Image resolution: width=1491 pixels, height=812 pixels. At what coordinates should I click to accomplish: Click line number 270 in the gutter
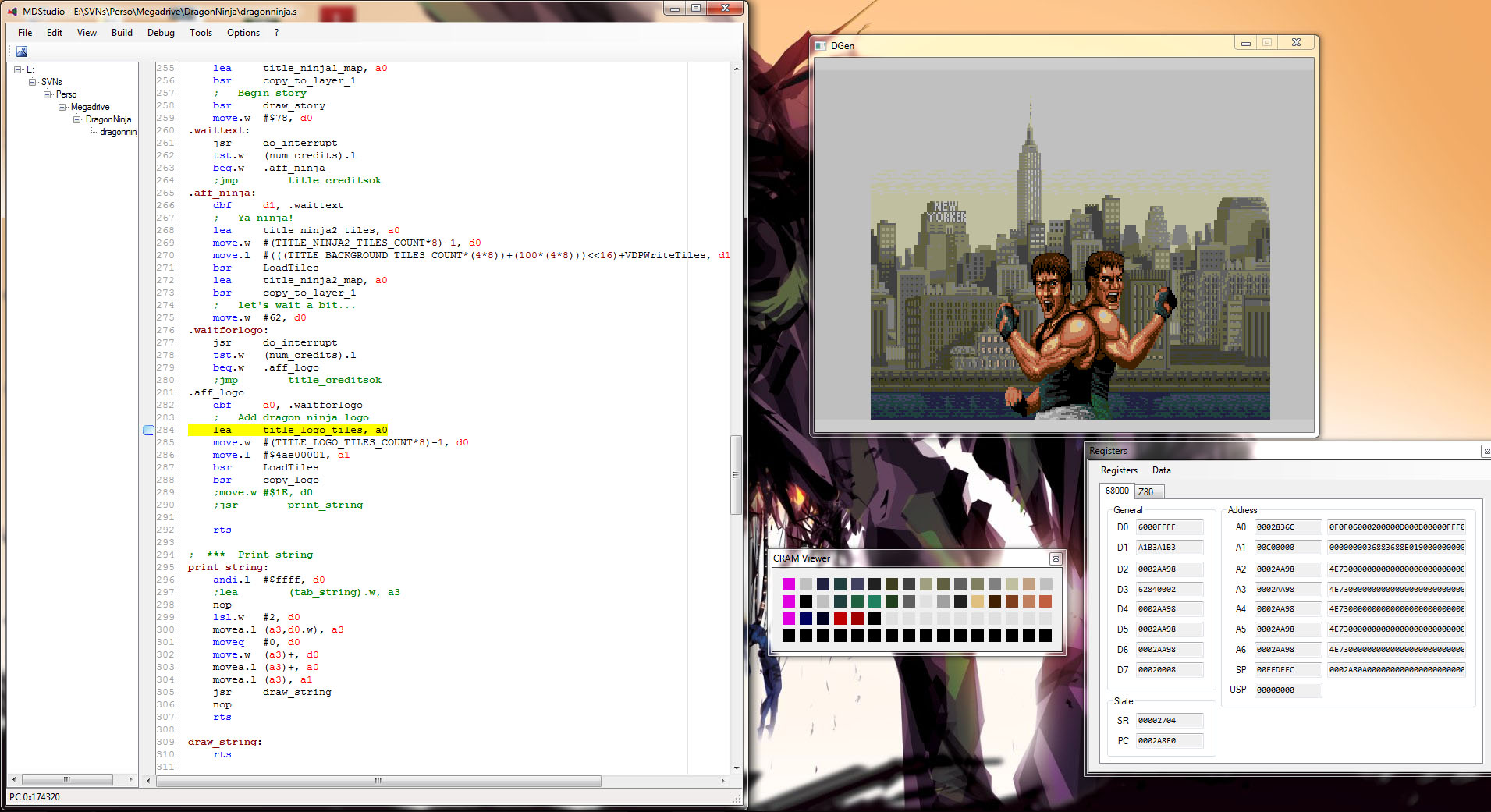point(165,255)
